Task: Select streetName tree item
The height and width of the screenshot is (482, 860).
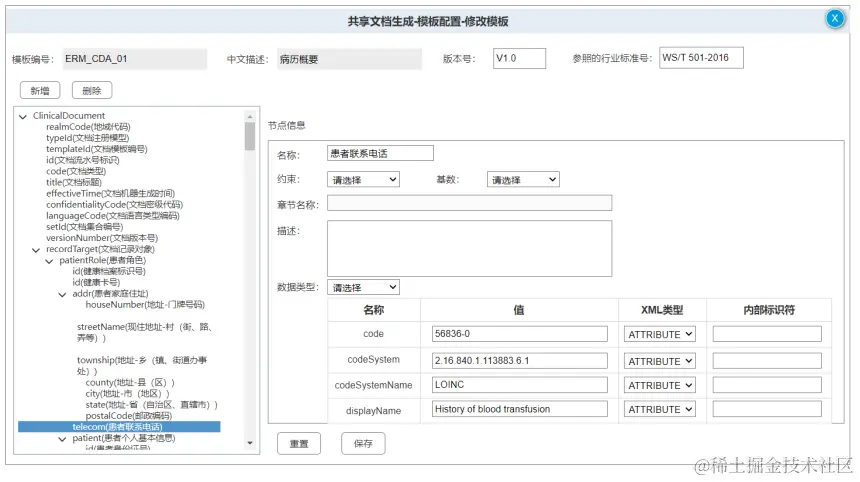Action: click(x=144, y=332)
